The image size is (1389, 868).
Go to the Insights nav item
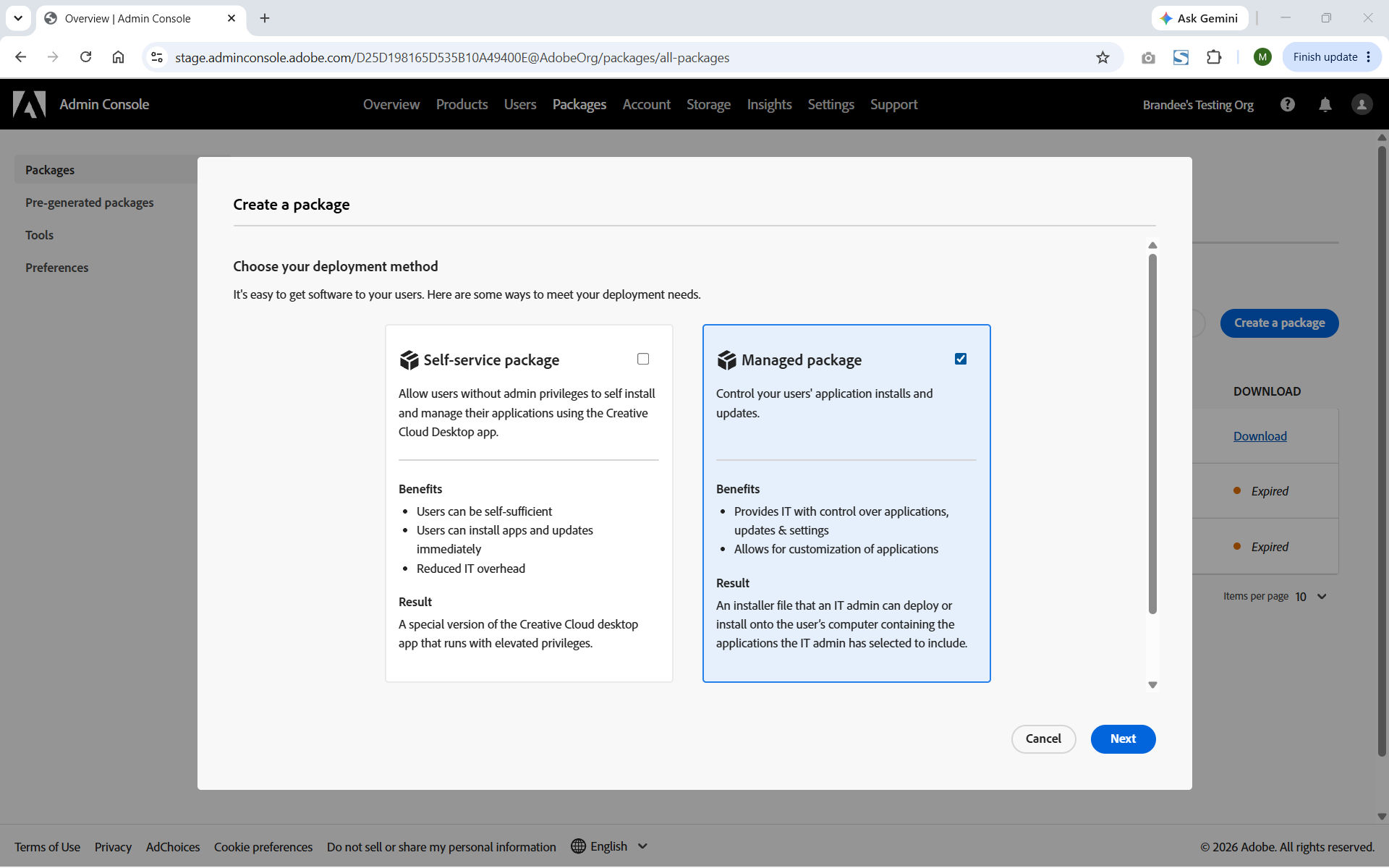(x=769, y=104)
